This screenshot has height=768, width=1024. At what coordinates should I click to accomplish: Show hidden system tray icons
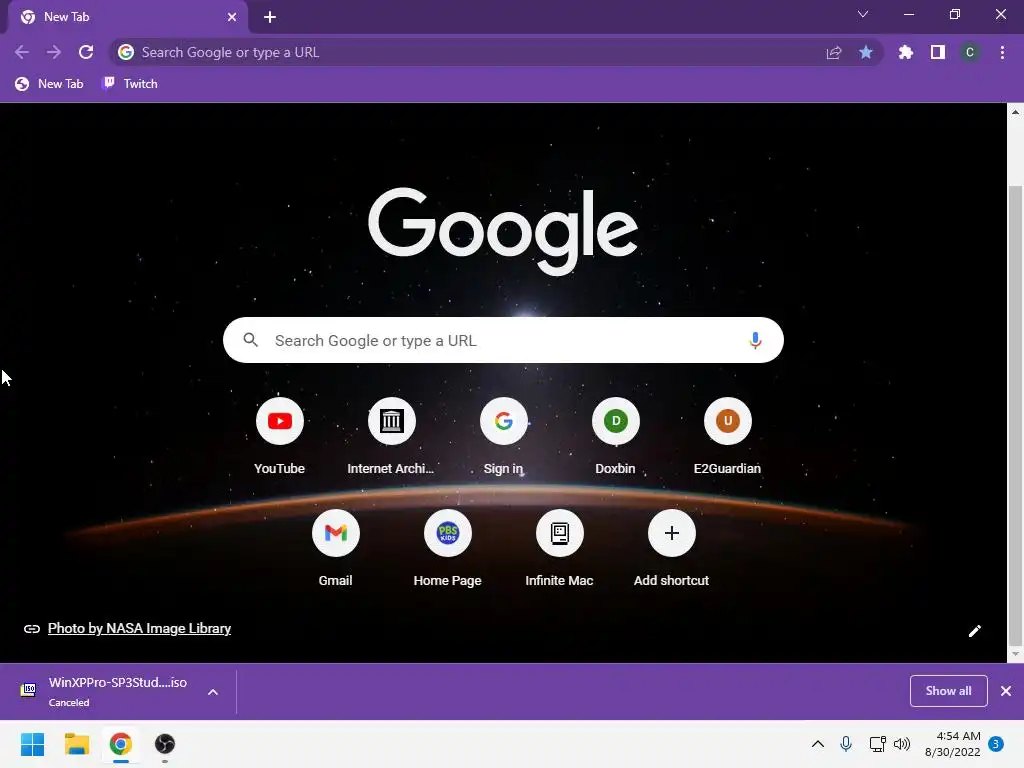point(818,744)
